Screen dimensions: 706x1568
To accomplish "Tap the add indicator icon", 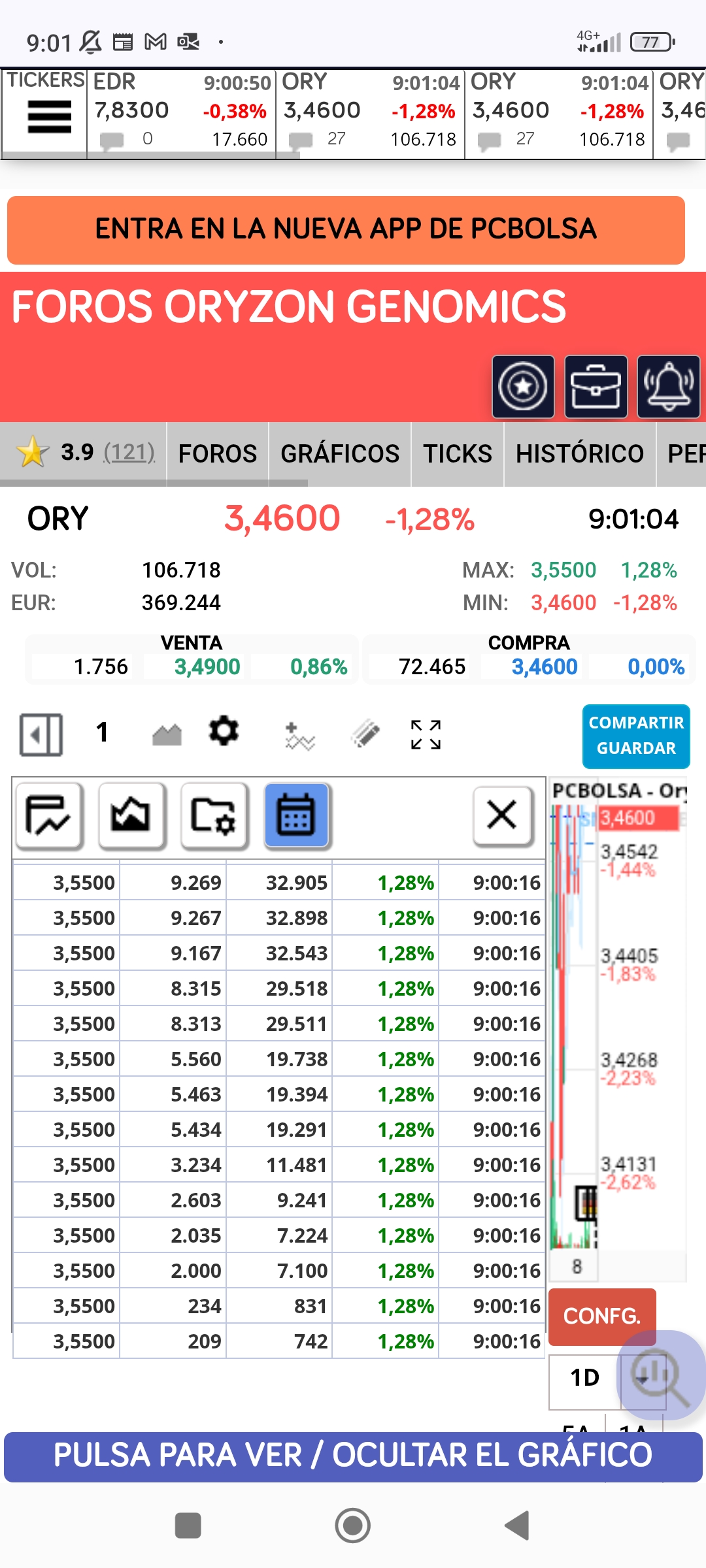I will [x=299, y=736].
